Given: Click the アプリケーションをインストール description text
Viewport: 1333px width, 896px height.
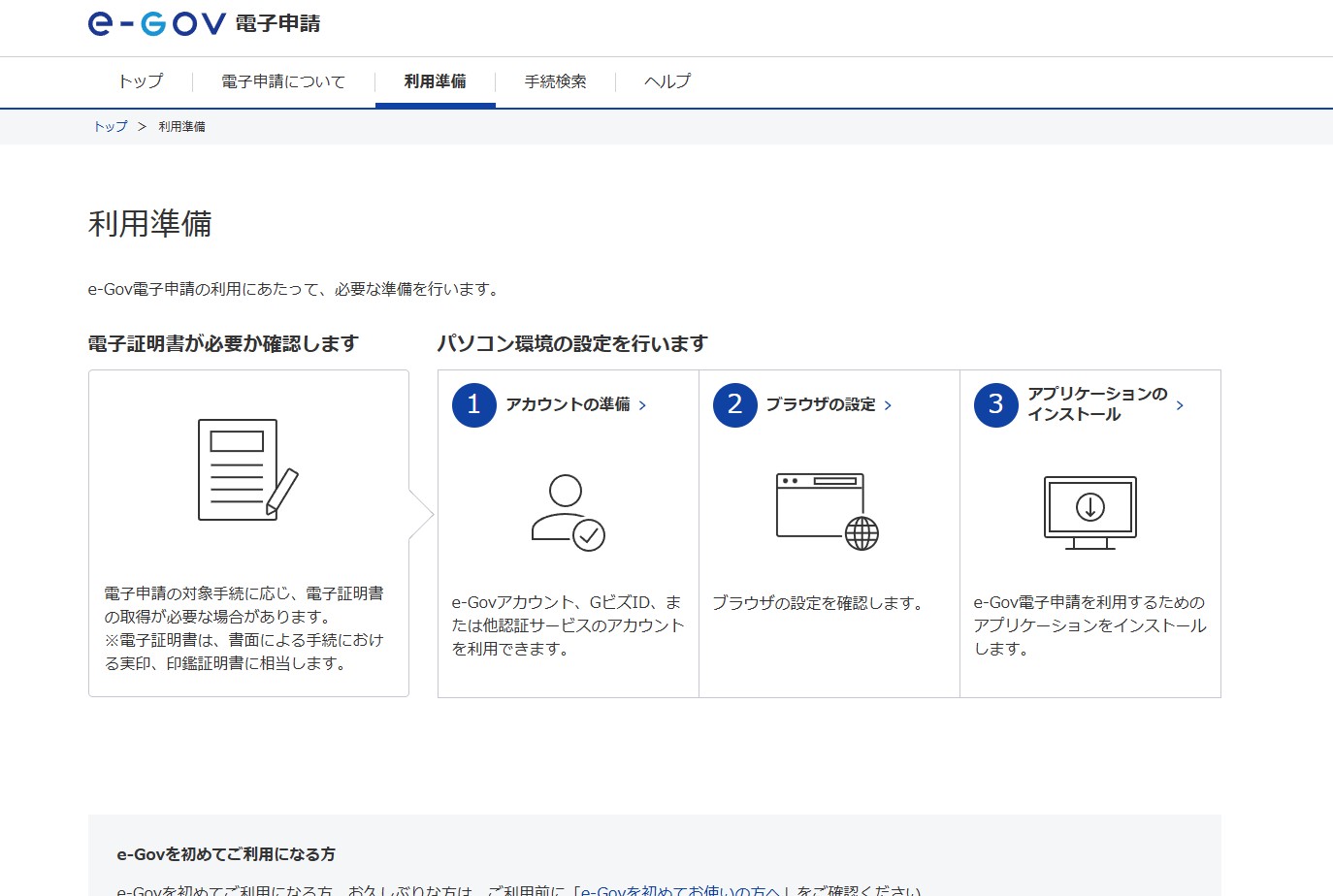Looking at the screenshot, I should pos(1089,625).
